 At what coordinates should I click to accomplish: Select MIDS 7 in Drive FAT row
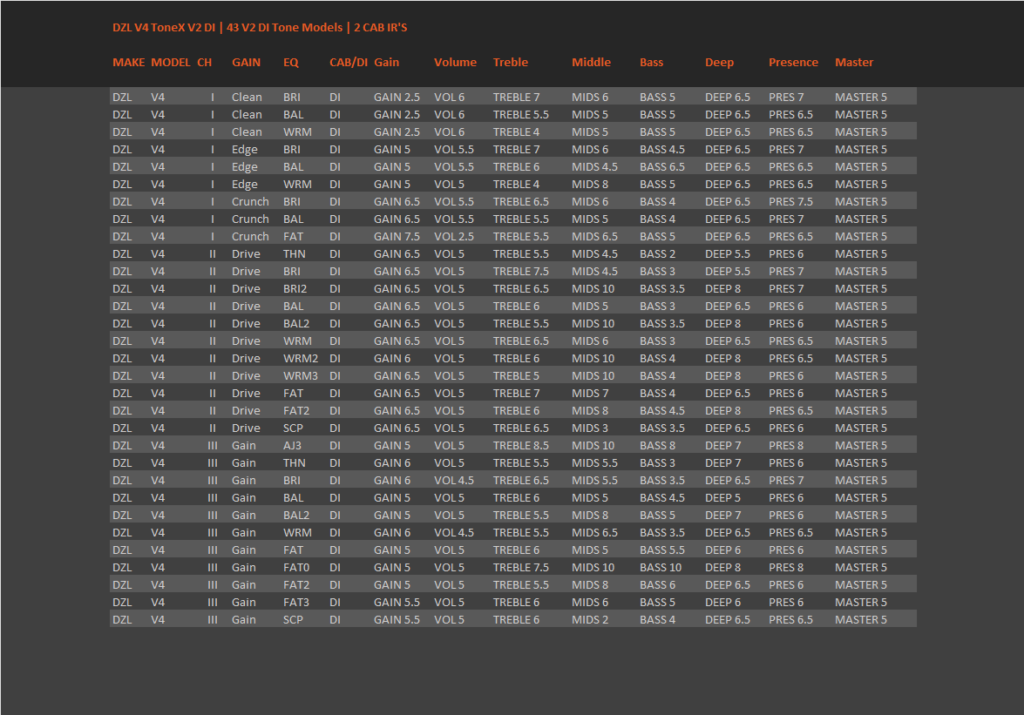point(590,393)
